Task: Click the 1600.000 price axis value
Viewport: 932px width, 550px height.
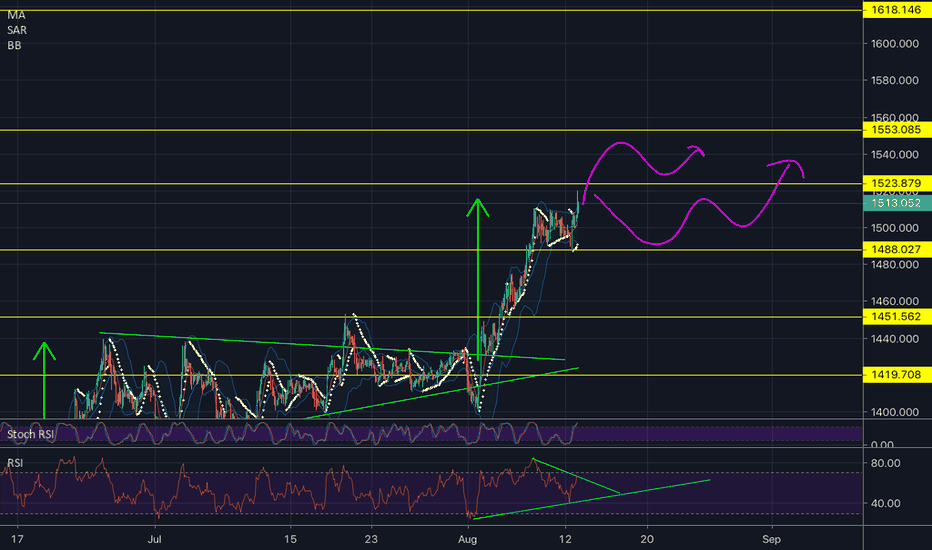Action: pos(895,43)
